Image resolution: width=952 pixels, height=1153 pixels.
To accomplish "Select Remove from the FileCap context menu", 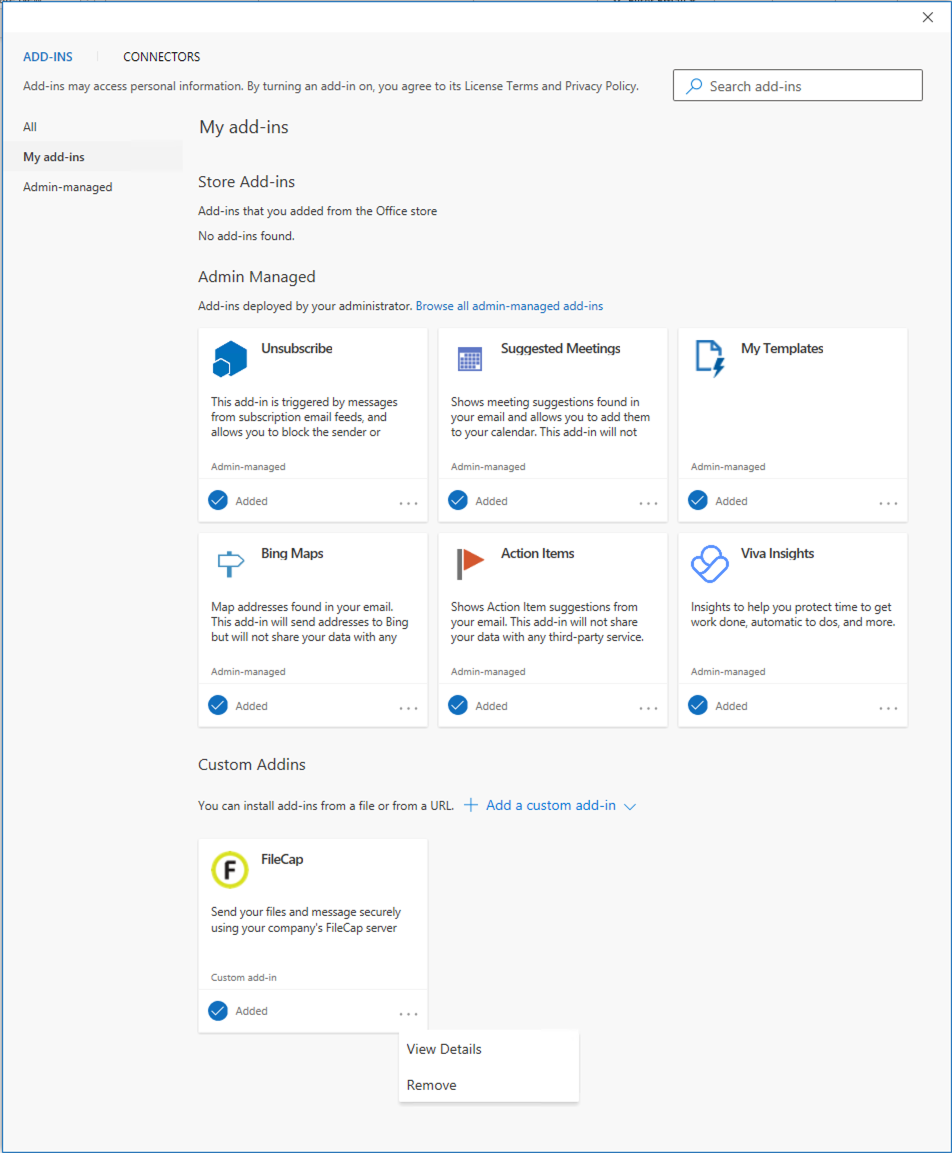I will [431, 1084].
